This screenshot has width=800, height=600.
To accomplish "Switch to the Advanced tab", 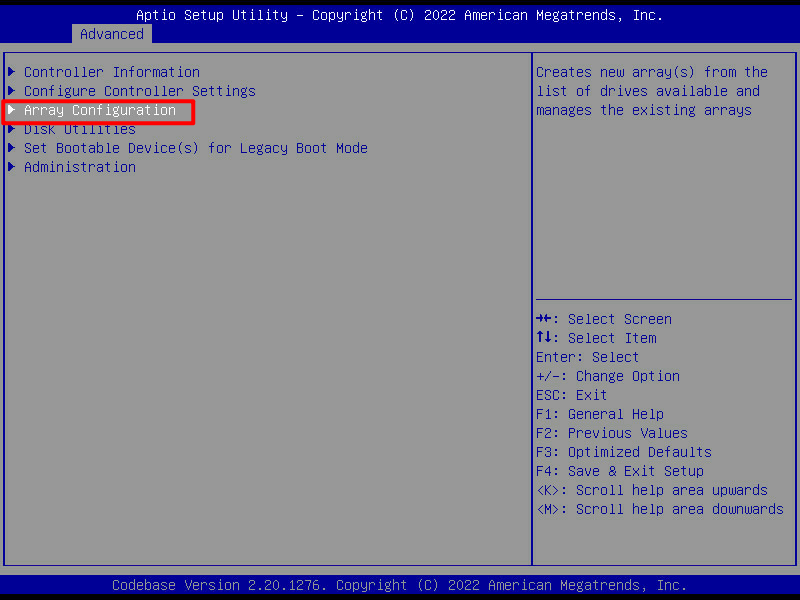I will click(112, 34).
